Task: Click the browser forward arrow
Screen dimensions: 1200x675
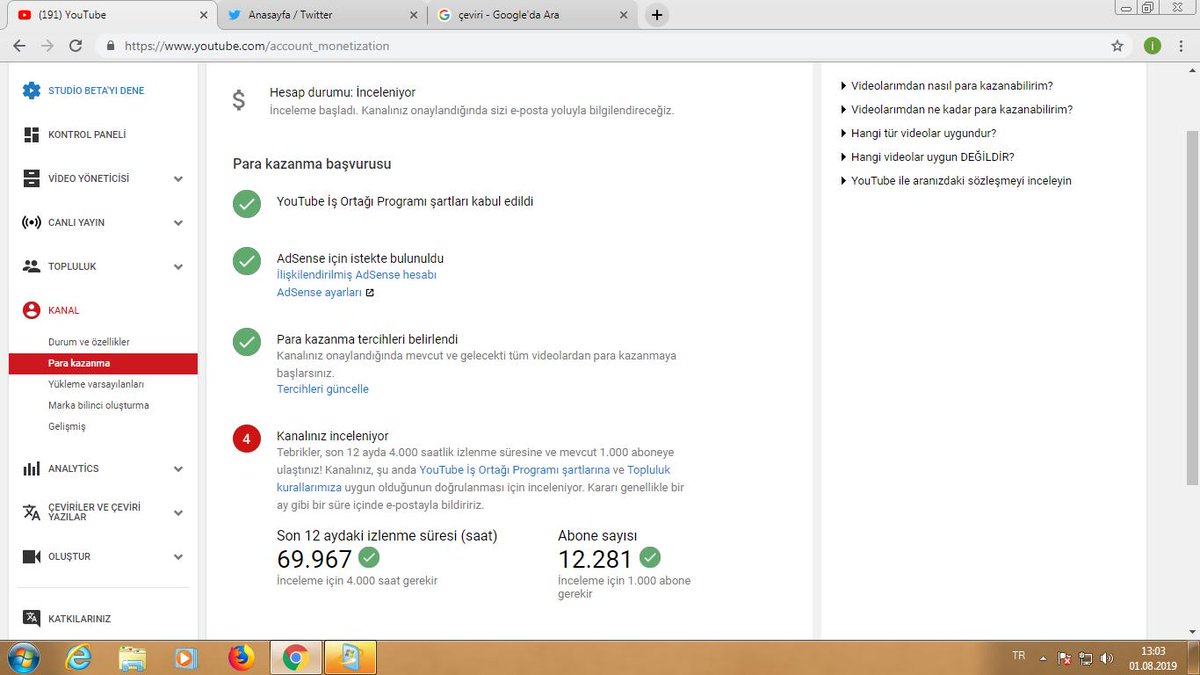Action: [47, 46]
